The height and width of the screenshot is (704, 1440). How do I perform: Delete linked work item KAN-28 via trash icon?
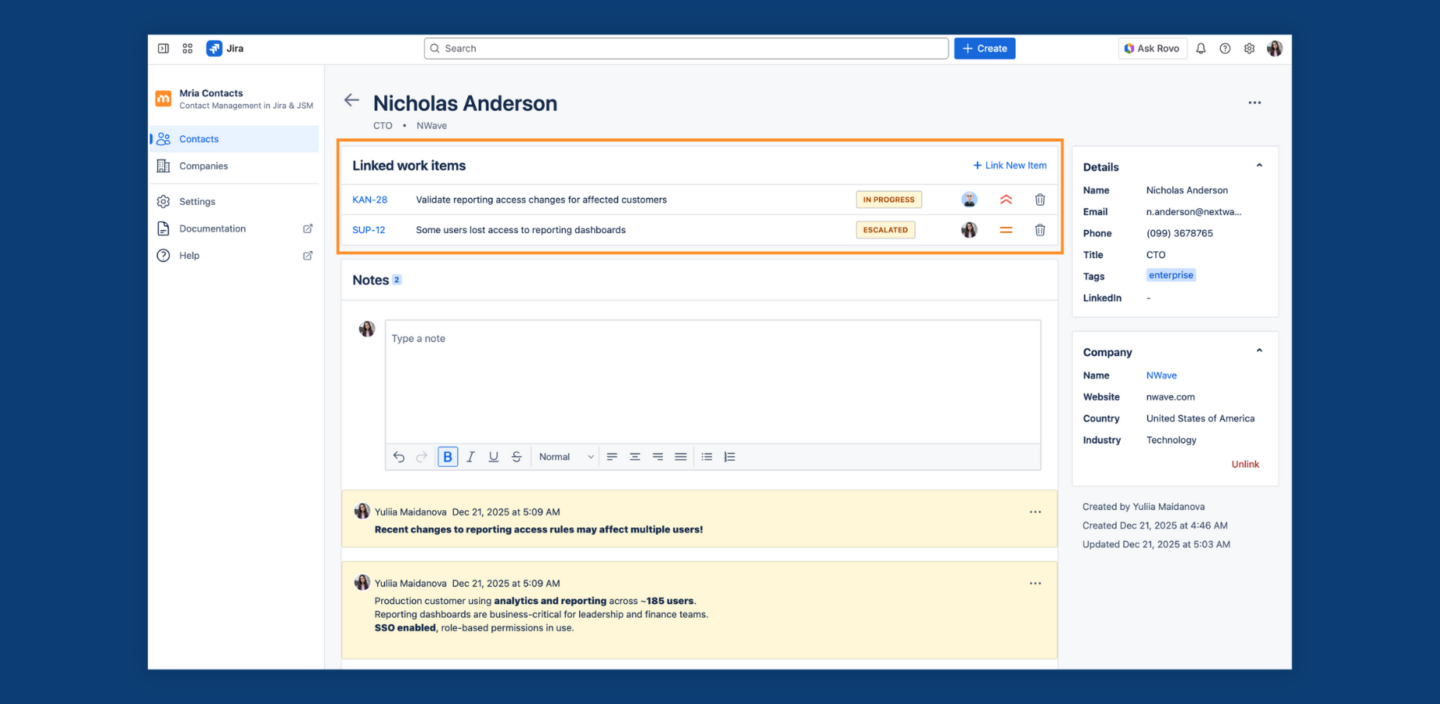click(x=1039, y=199)
